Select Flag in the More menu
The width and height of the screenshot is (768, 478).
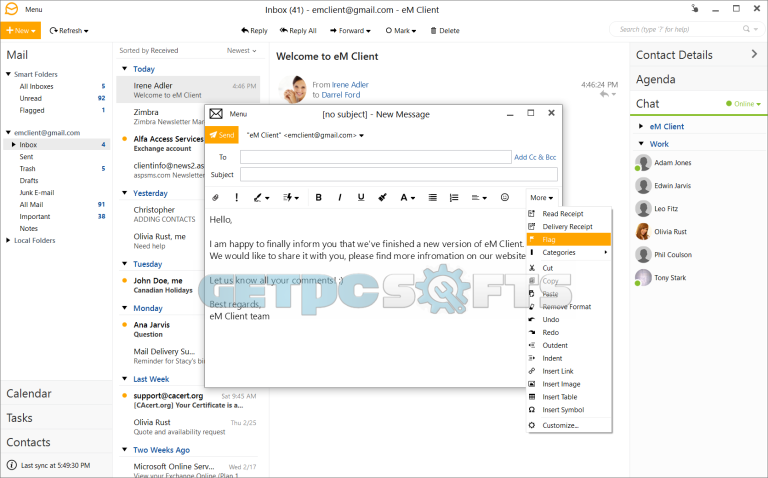click(x=569, y=239)
